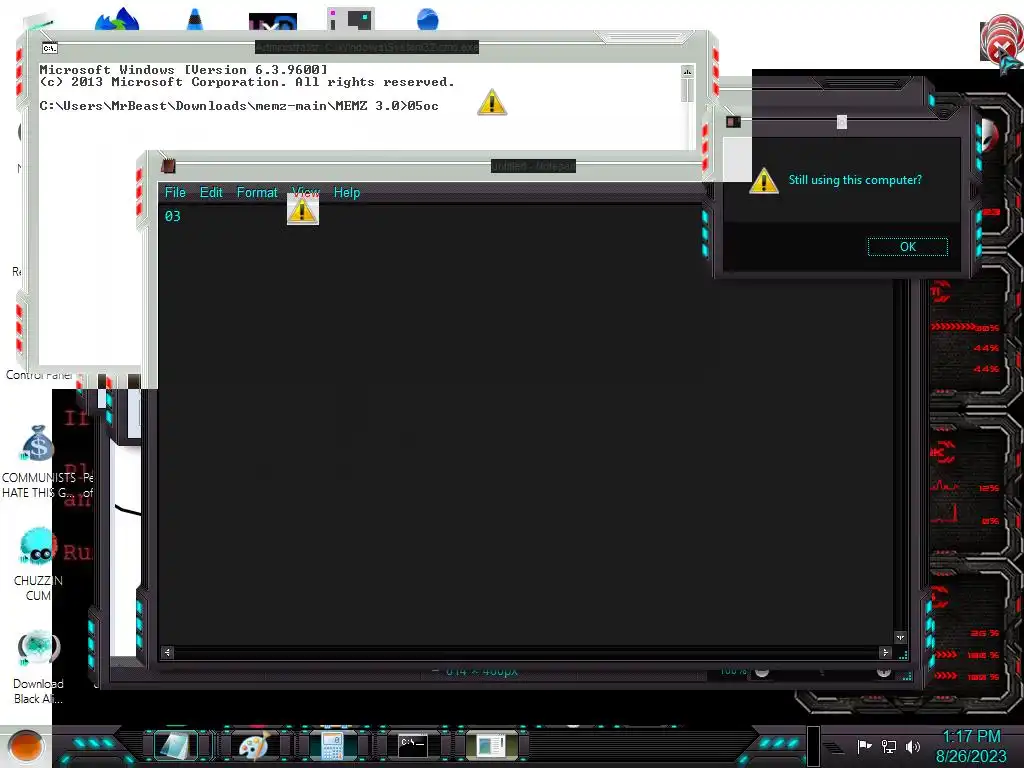Click the command prompt scrollbar up arrow
Viewport: 1024px width, 768px height.
(687, 71)
